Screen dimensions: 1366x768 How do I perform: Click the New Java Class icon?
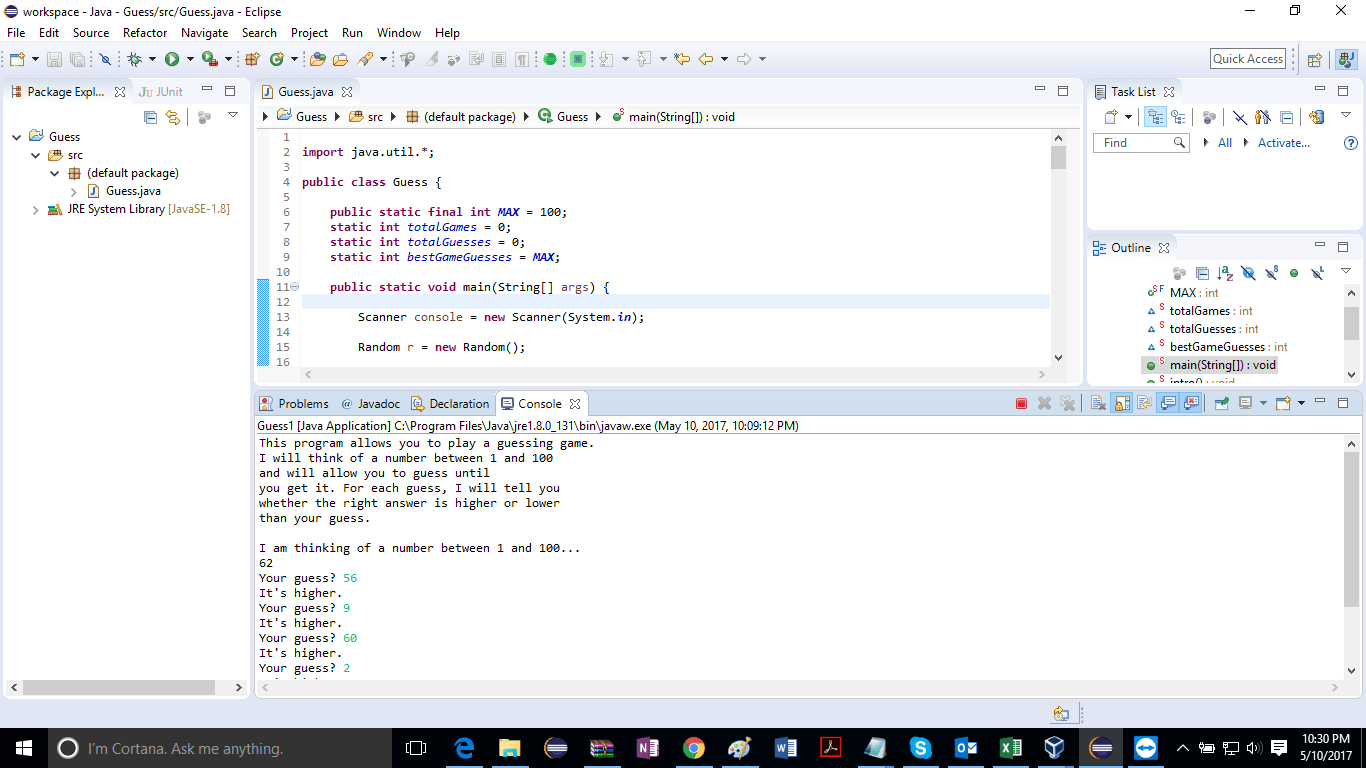coord(277,59)
